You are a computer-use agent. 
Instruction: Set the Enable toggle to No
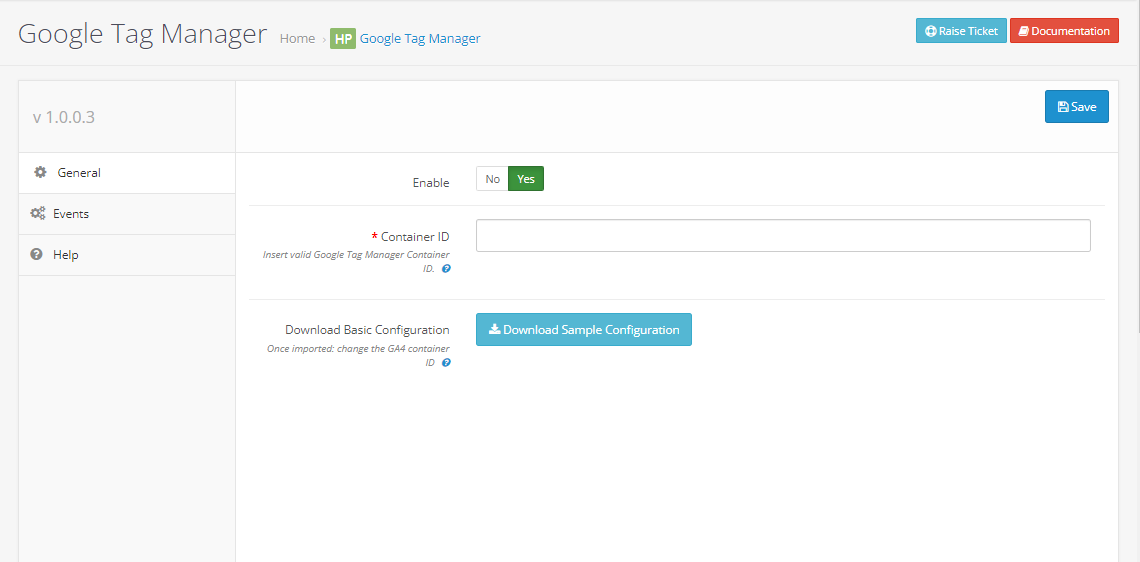(492, 179)
